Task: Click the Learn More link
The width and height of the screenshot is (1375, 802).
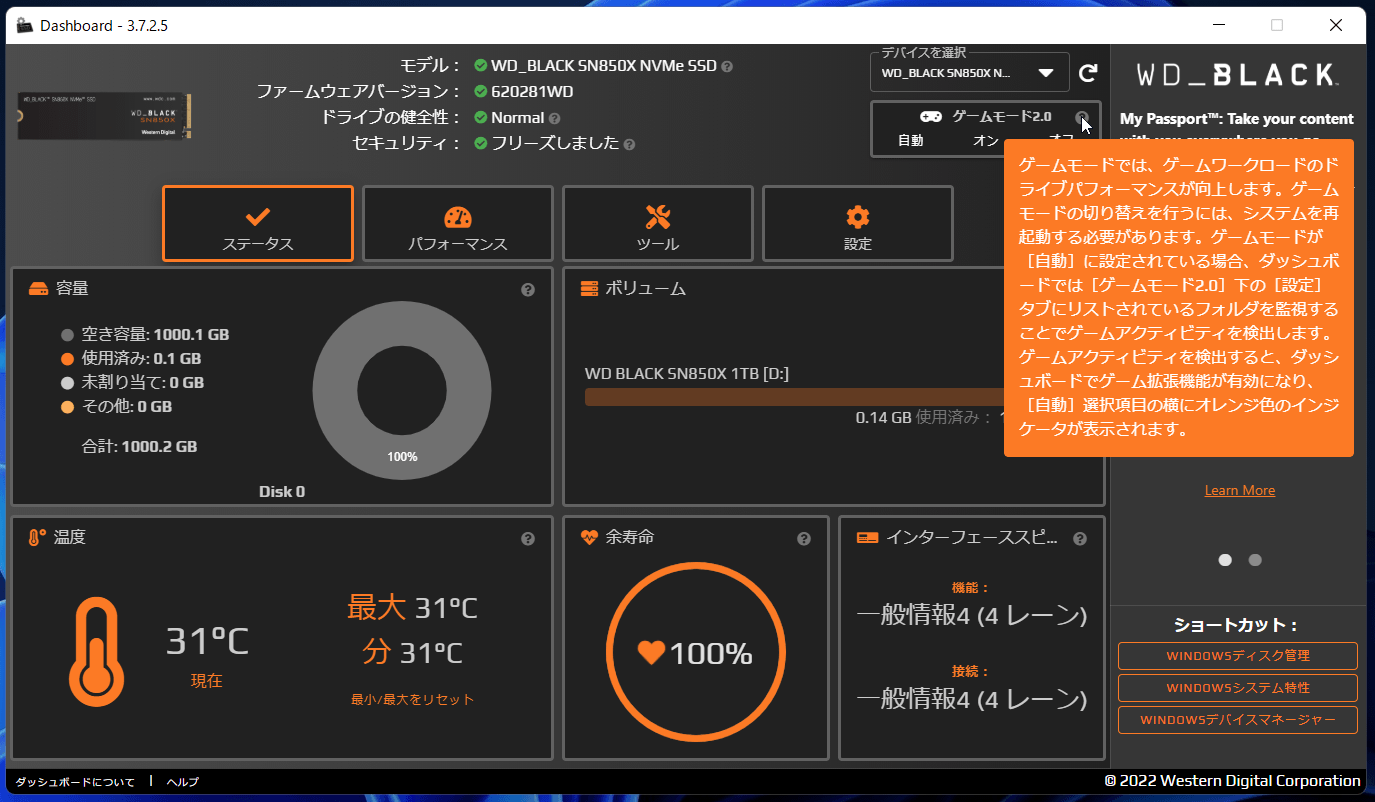Action: pos(1240,491)
